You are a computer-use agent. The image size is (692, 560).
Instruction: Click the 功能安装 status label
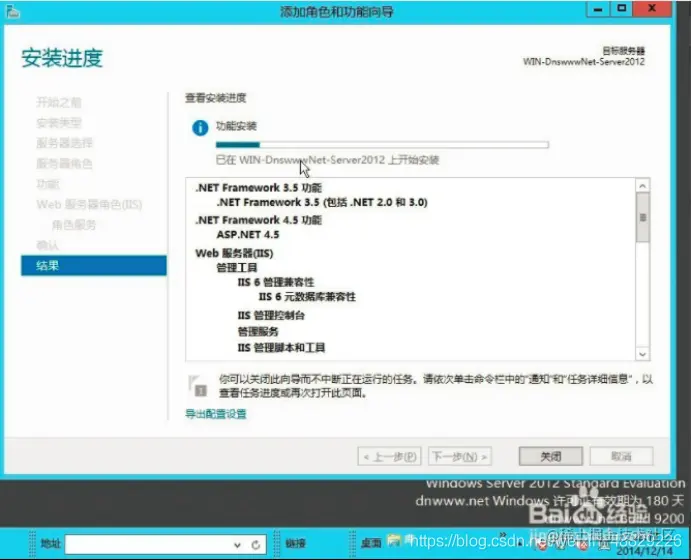click(236, 126)
